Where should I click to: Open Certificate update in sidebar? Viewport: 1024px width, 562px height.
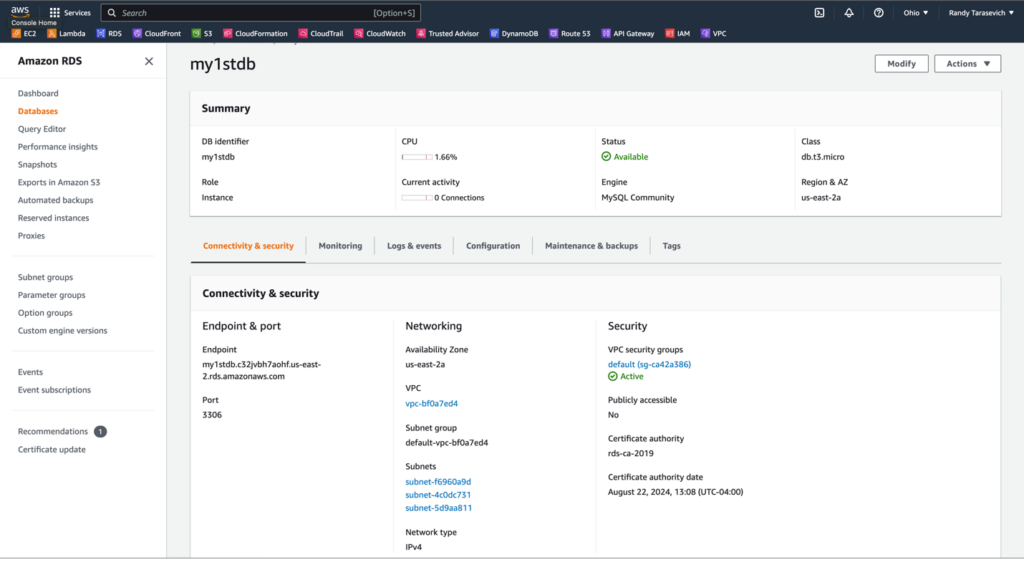click(x=52, y=450)
